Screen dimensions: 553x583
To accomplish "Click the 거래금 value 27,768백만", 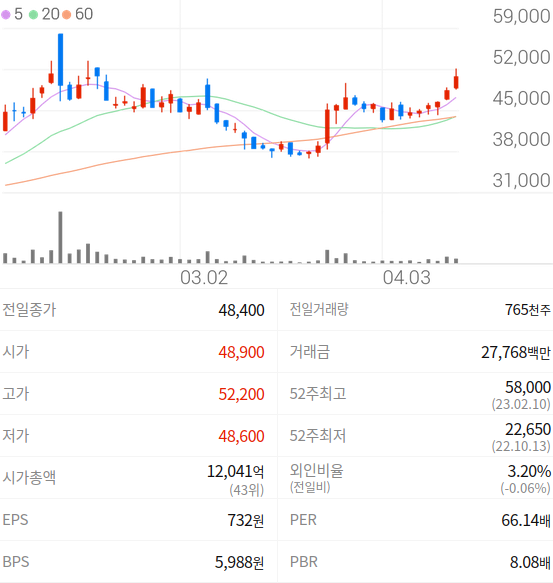I will [x=516, y=352].
